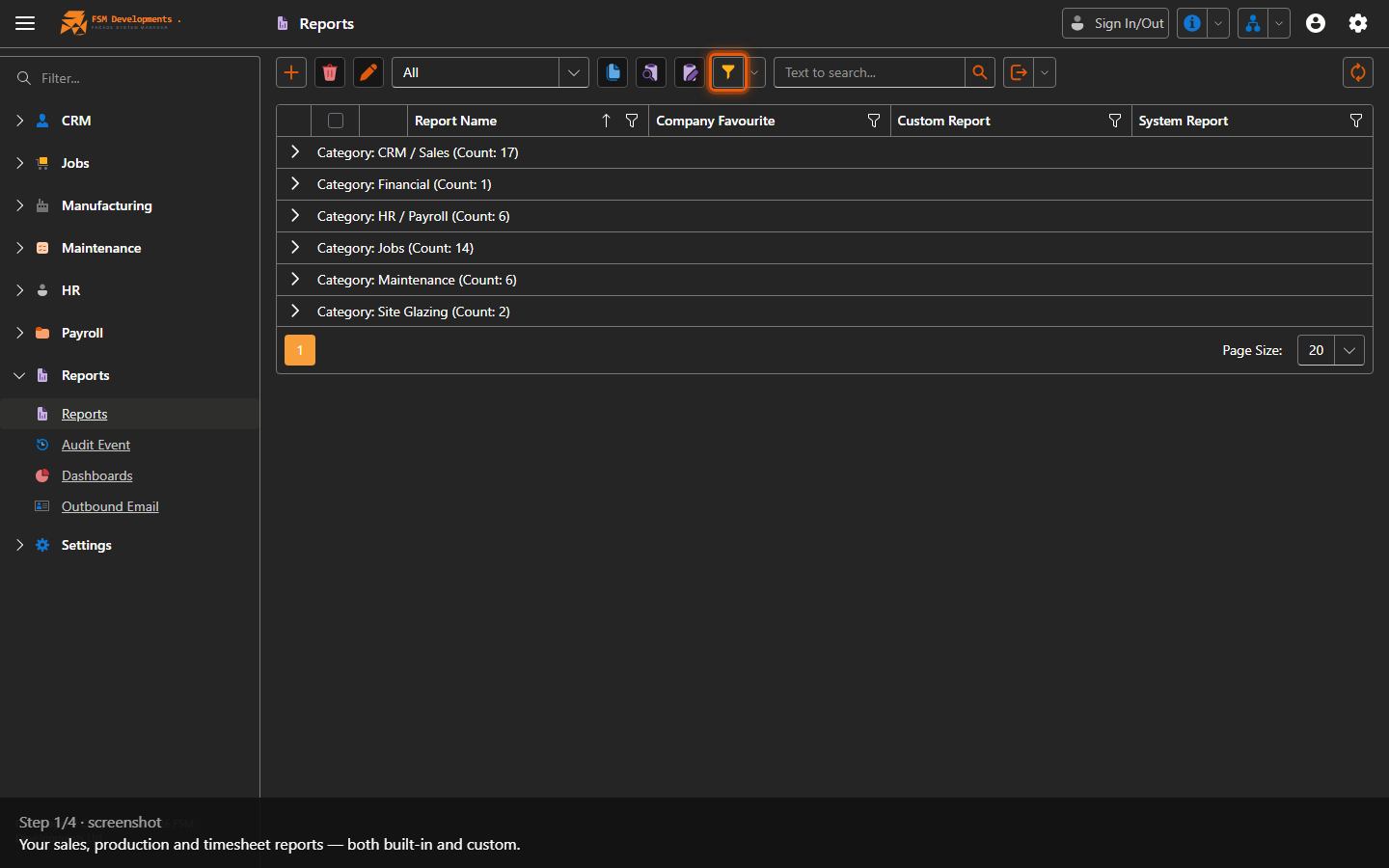
Task: Expand the HR sidebar section
Action: [19, 290]
